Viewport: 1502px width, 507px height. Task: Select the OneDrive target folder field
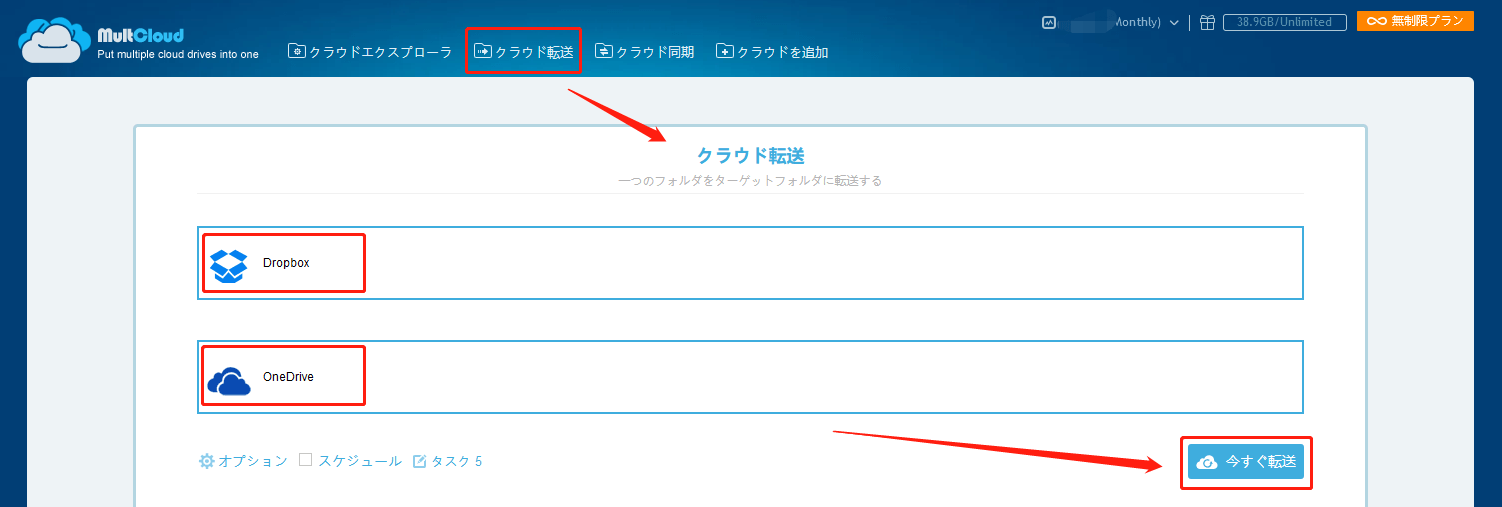point(750,377)
